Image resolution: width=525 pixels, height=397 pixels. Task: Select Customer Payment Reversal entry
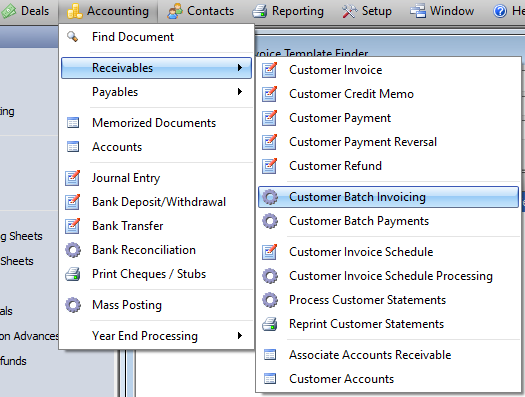click(388, 142)
